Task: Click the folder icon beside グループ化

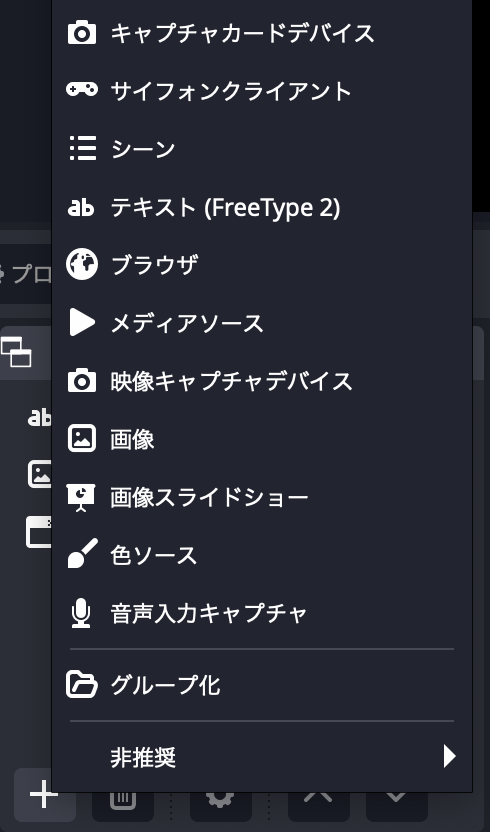Action: click(x=82, y=684)
